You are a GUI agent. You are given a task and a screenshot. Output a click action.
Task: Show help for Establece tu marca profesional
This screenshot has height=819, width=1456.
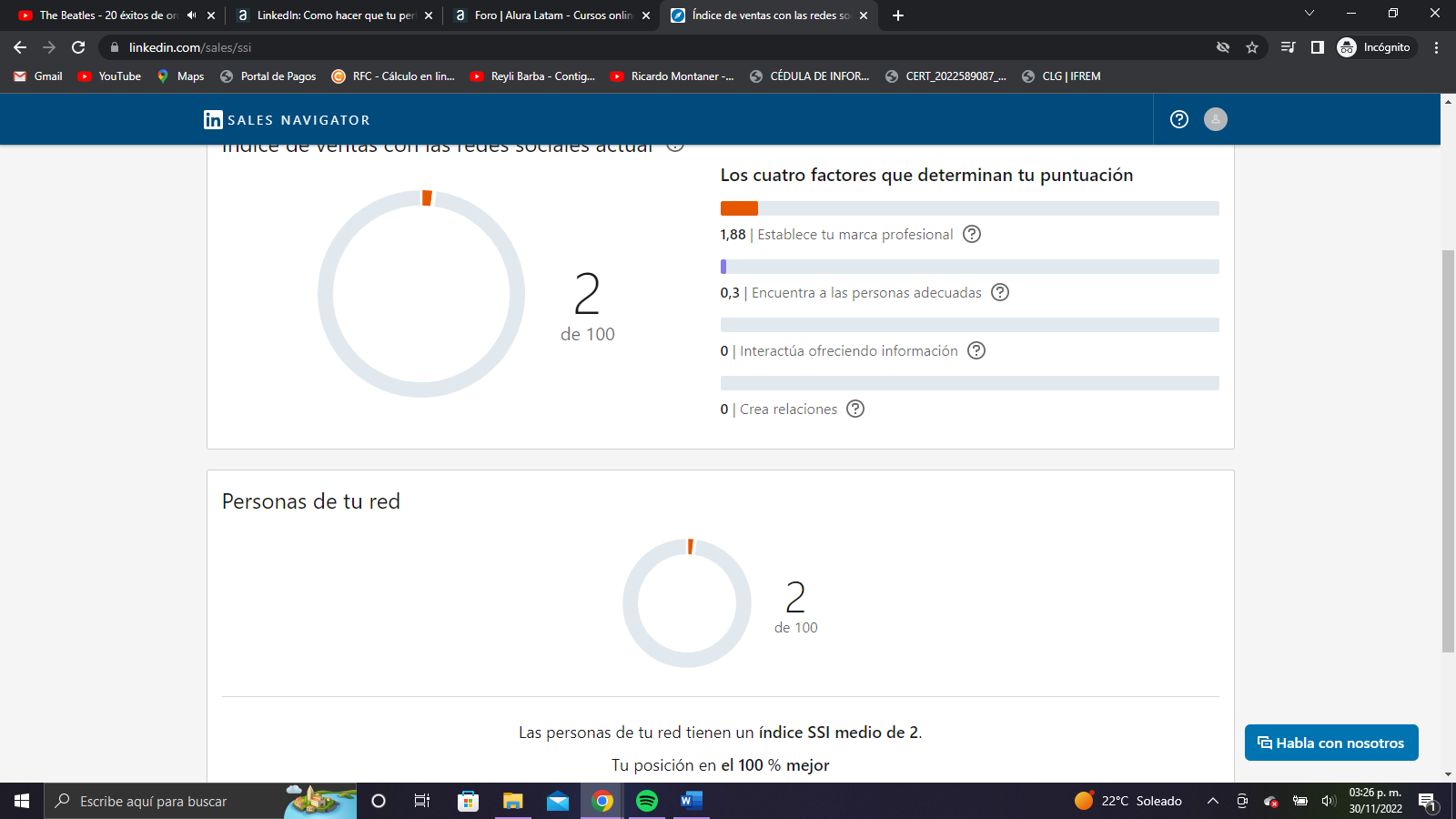click(972, 234)
